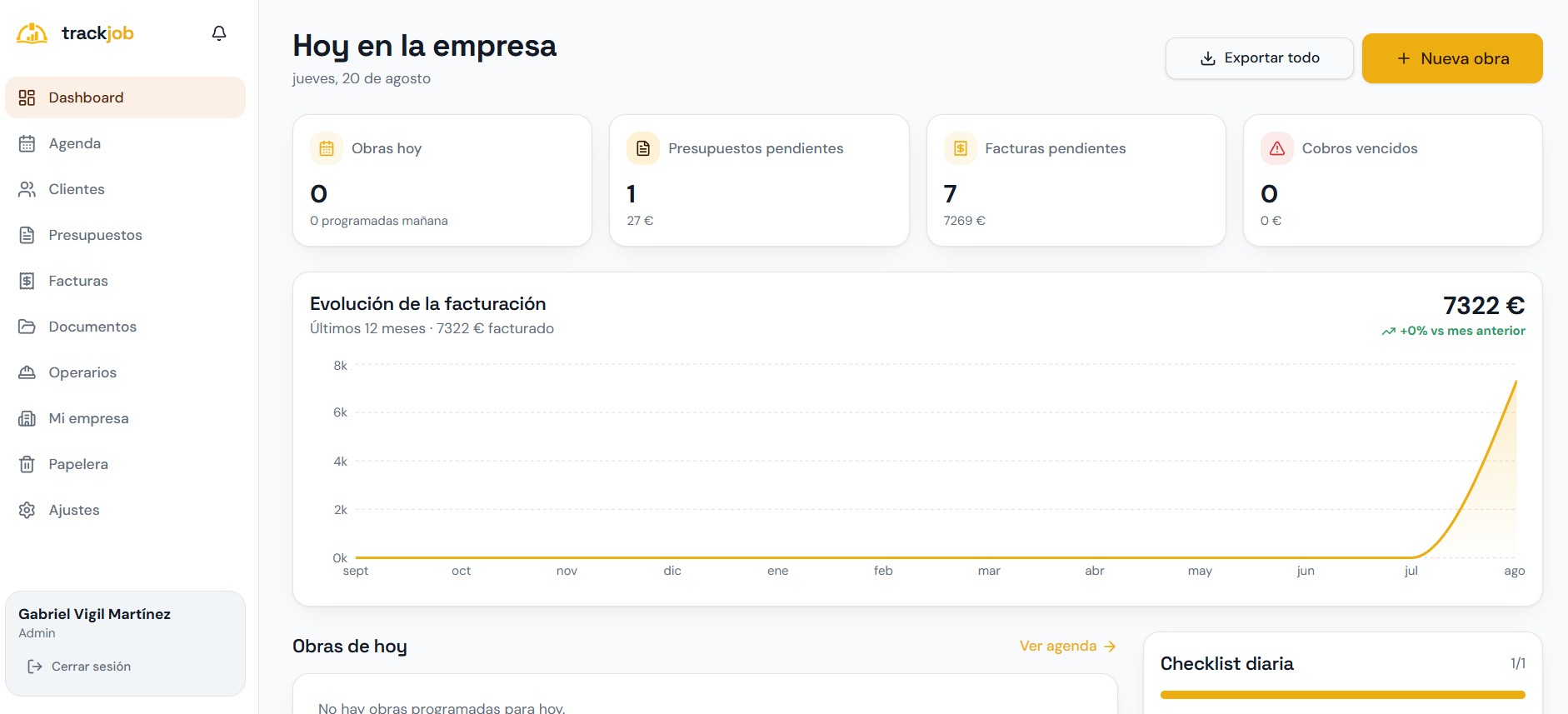The height and width of the screenshot is (714, 1568).
Task: Click the 1/1 checklist counter
Action: point(1518,663)
